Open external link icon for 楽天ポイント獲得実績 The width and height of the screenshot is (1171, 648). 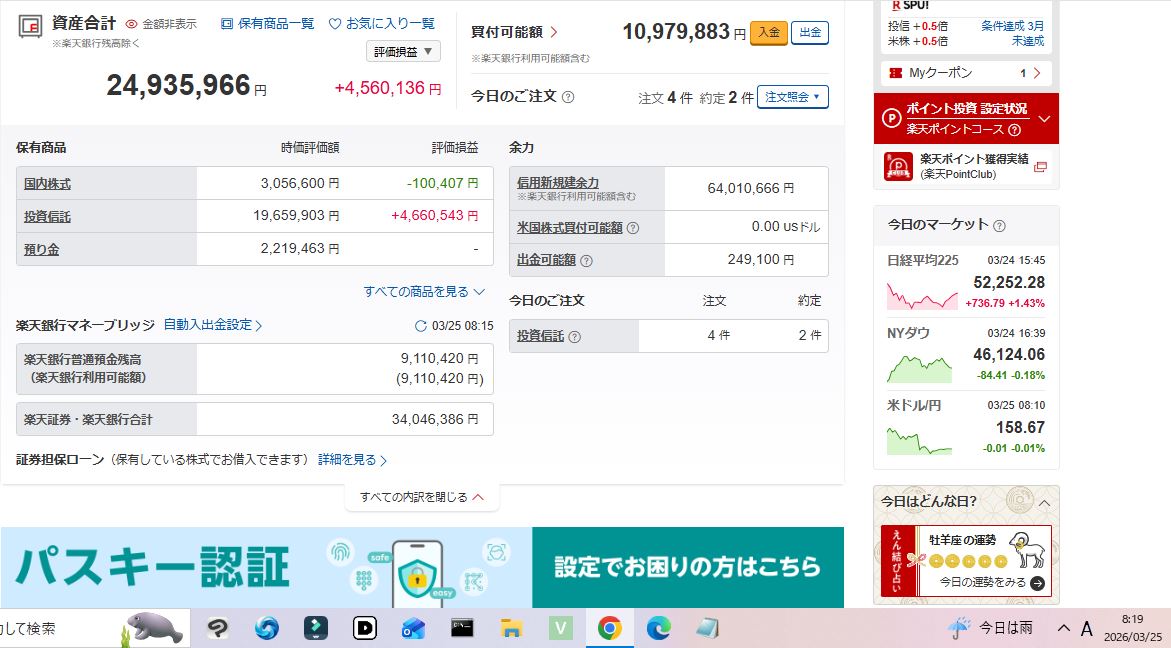click(x=1040, y=167)
